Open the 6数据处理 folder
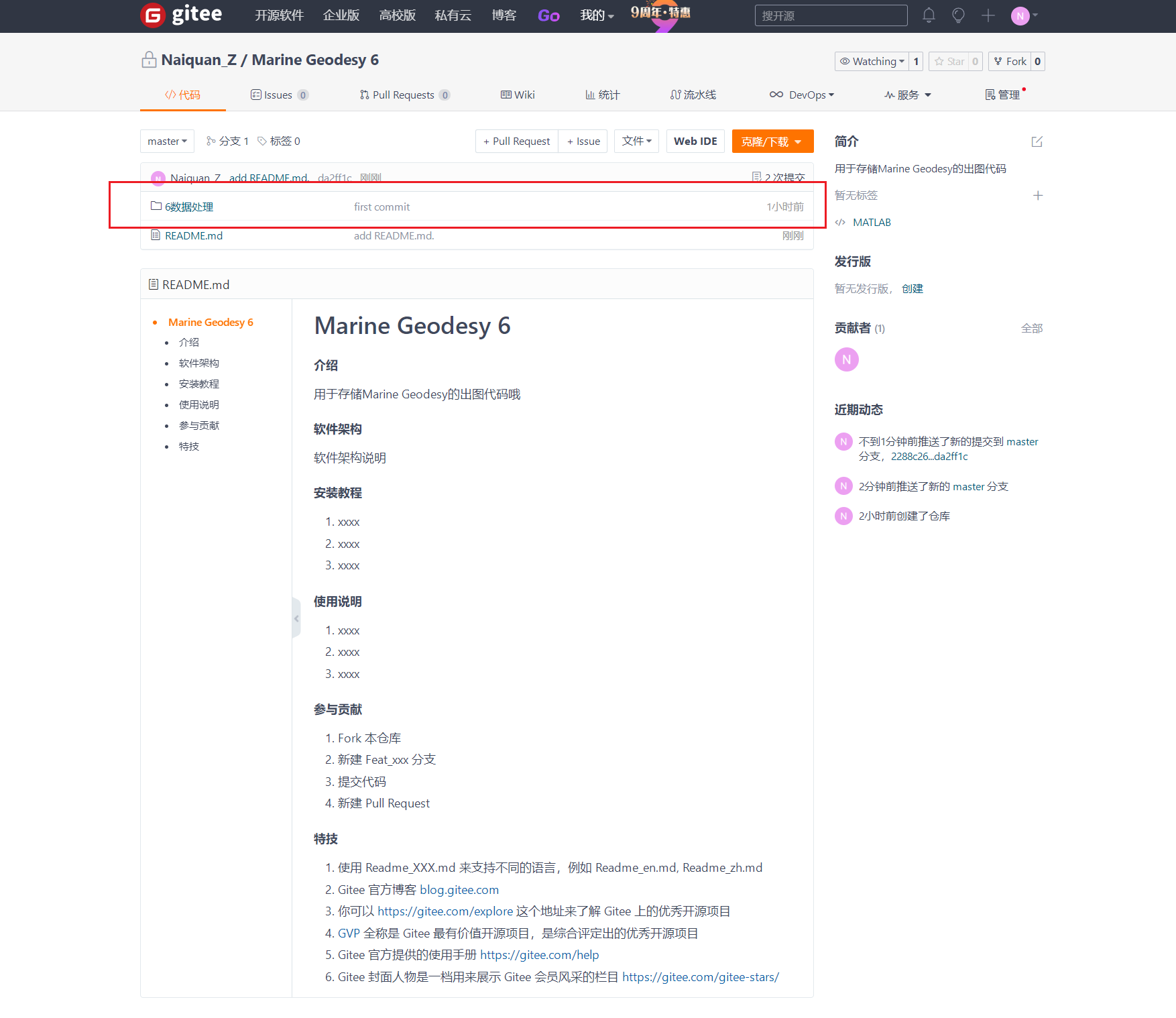Image resolution: width=1176 pixels, height=1018 pixels. tap(189, 207)
